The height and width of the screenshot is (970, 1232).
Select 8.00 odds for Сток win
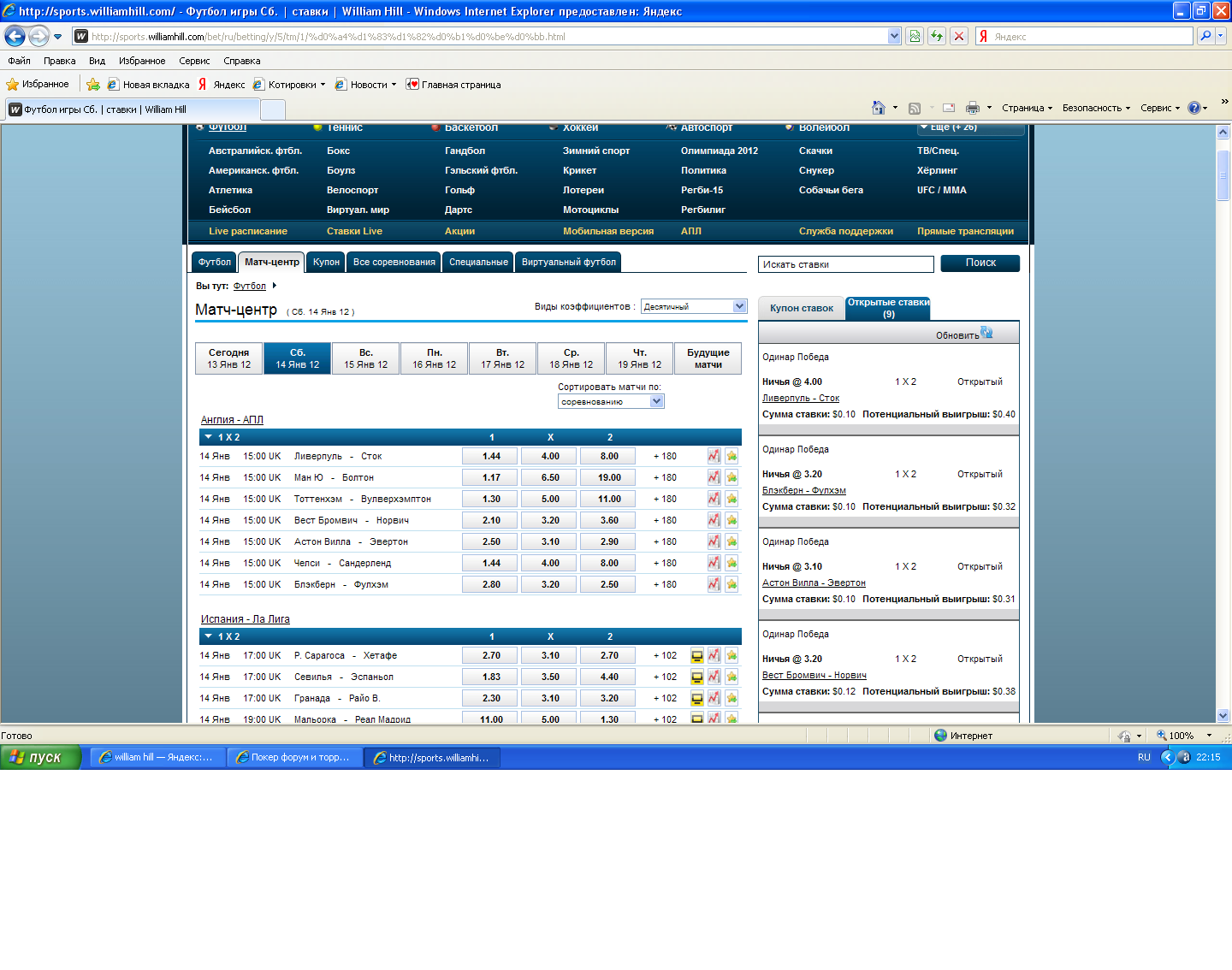pos(609,456)
